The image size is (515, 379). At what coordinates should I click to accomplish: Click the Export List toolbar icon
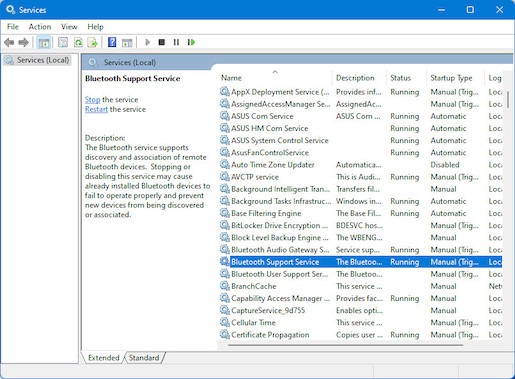92,42
